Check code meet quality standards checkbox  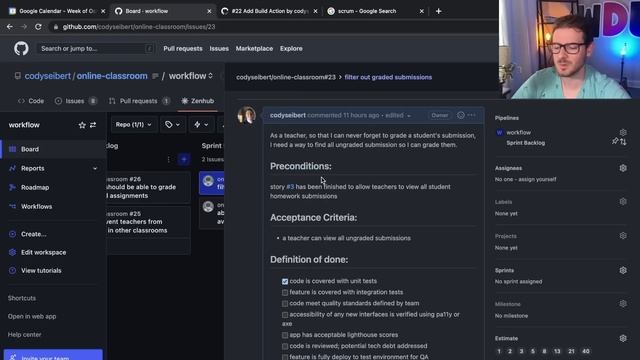285,304
